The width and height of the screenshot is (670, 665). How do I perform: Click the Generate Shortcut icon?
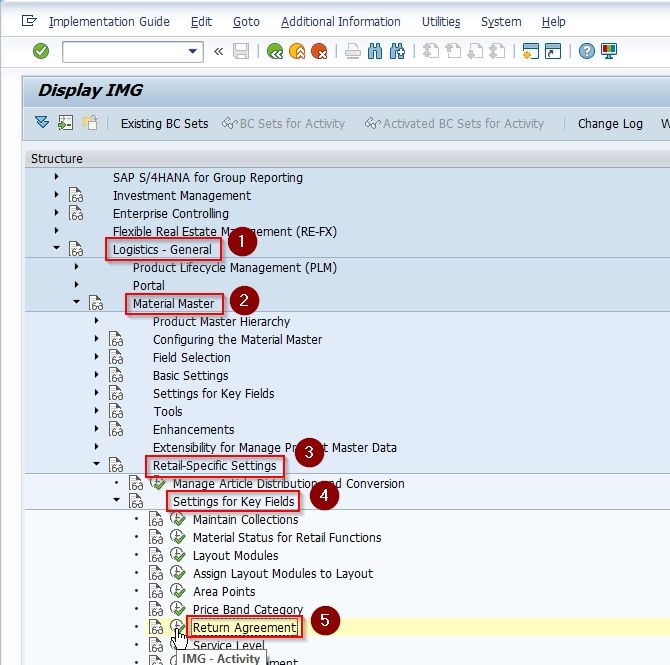tap(553, 51)
